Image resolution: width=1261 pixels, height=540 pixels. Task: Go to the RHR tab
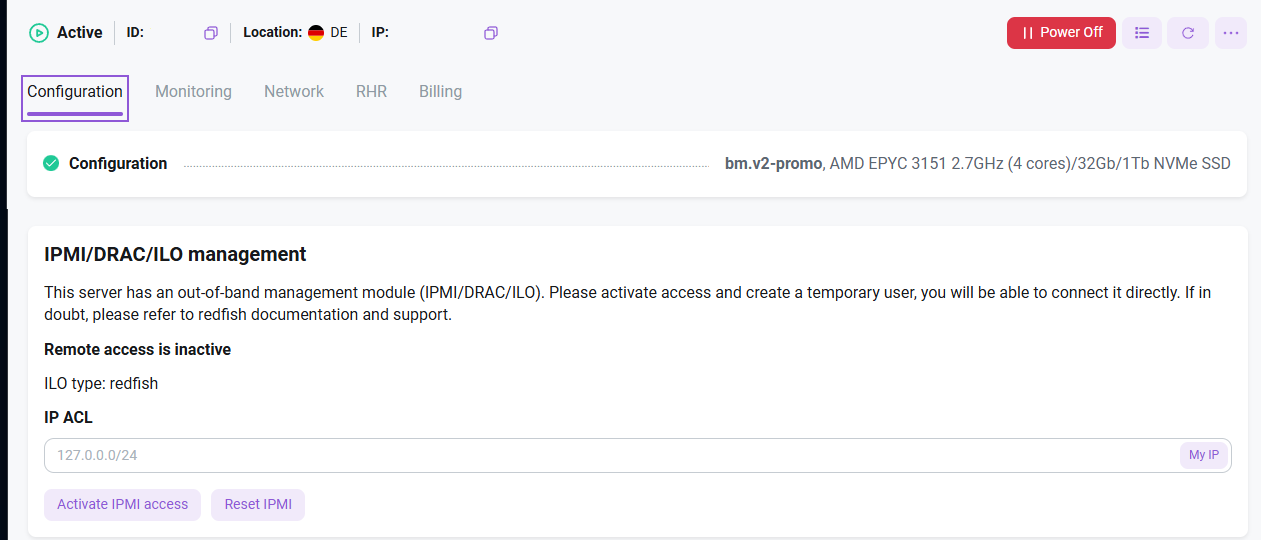pyautogui.click(x=371, y=91)
